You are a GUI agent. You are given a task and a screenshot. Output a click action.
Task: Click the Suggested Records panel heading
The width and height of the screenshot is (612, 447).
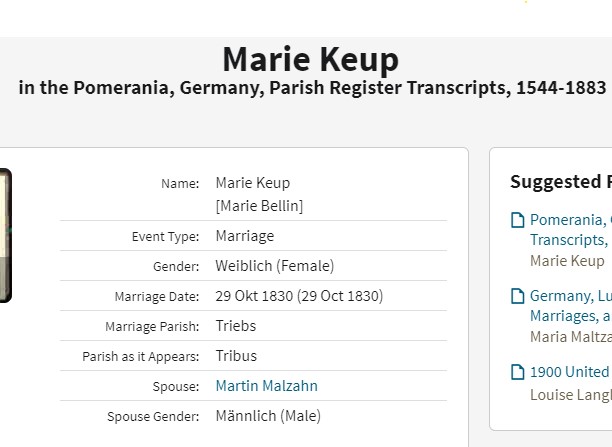(x=561, y=182)
